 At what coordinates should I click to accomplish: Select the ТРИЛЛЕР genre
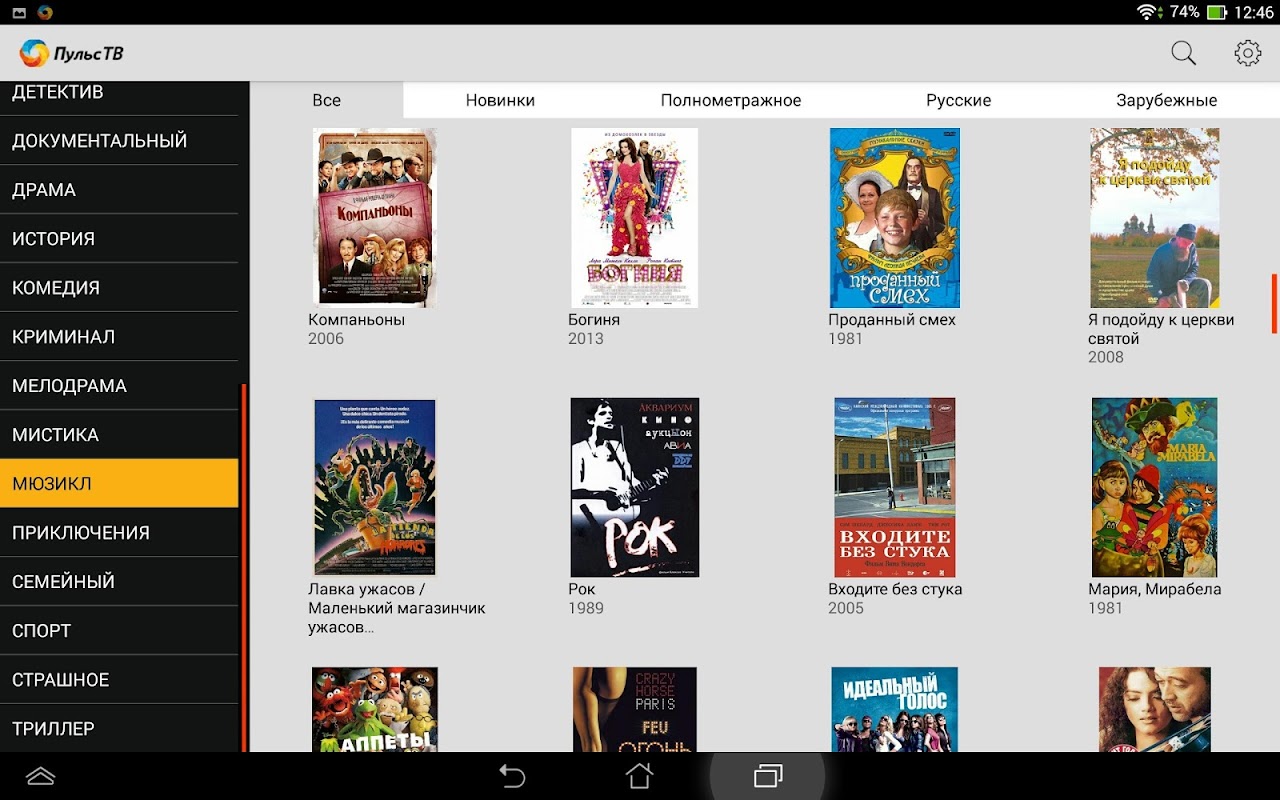[119, 728]
